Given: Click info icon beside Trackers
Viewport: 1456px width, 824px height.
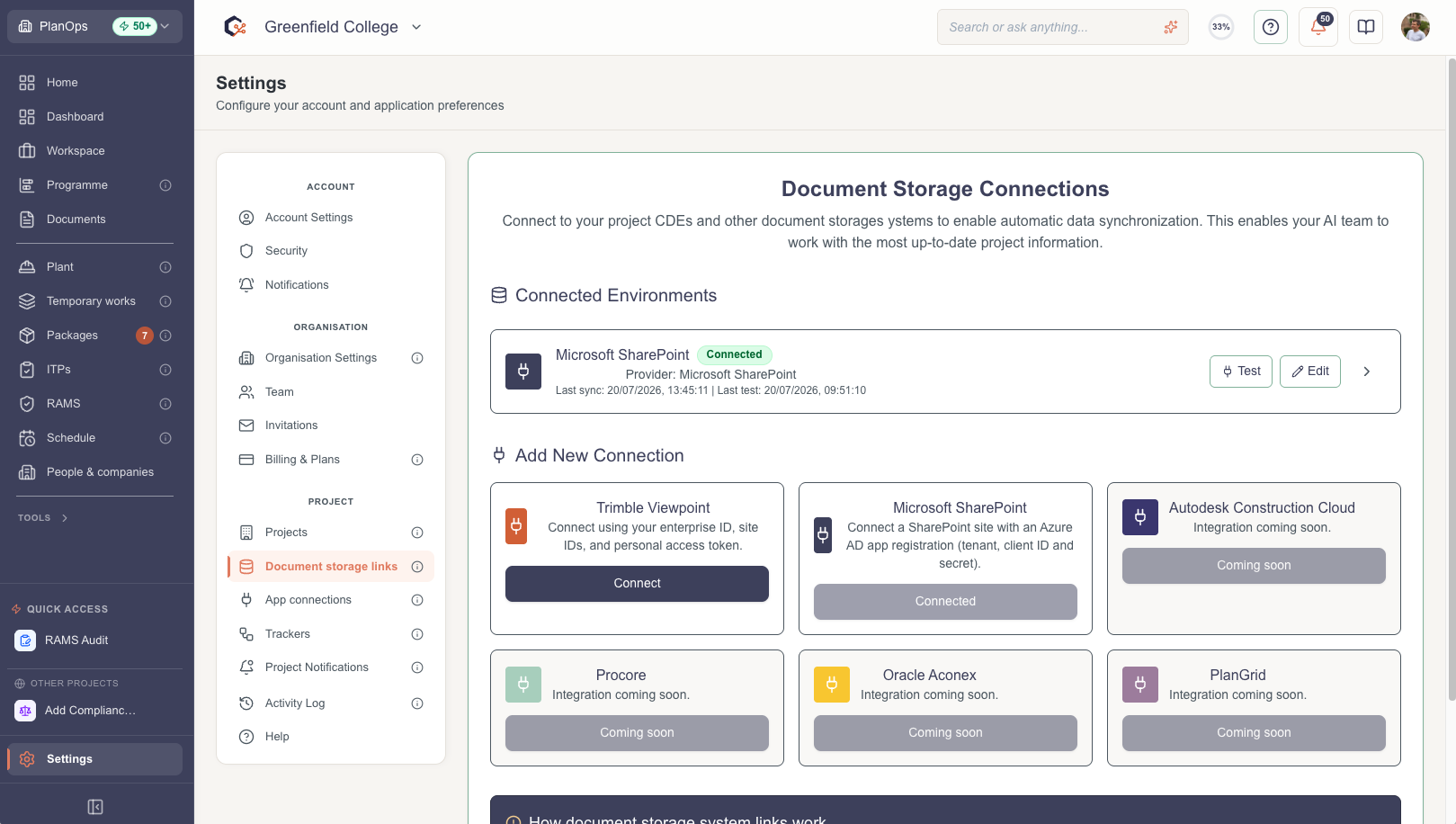Looking at the screenshot, I should tap(417, 634).
